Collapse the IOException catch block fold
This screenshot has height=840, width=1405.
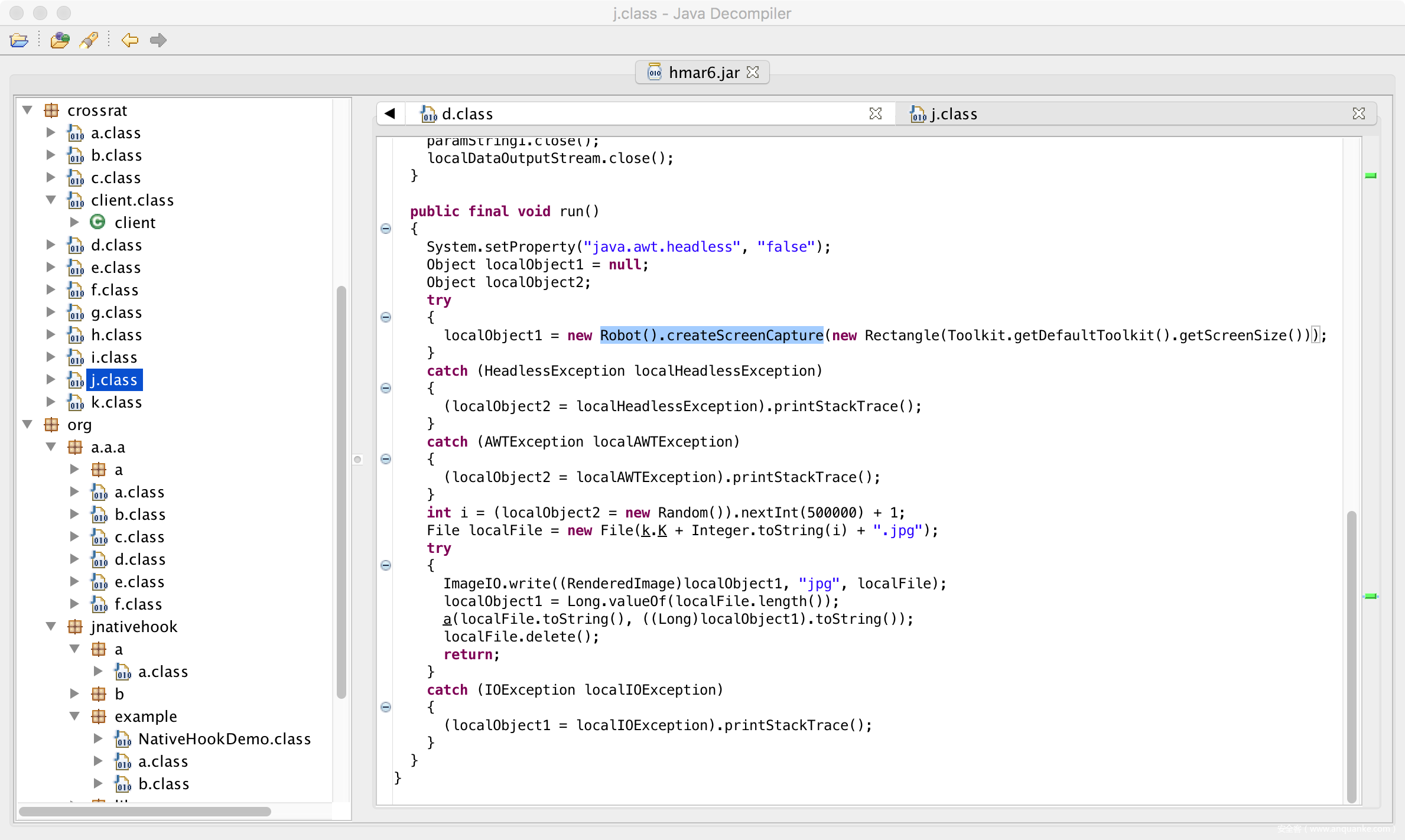coord(386,707)
